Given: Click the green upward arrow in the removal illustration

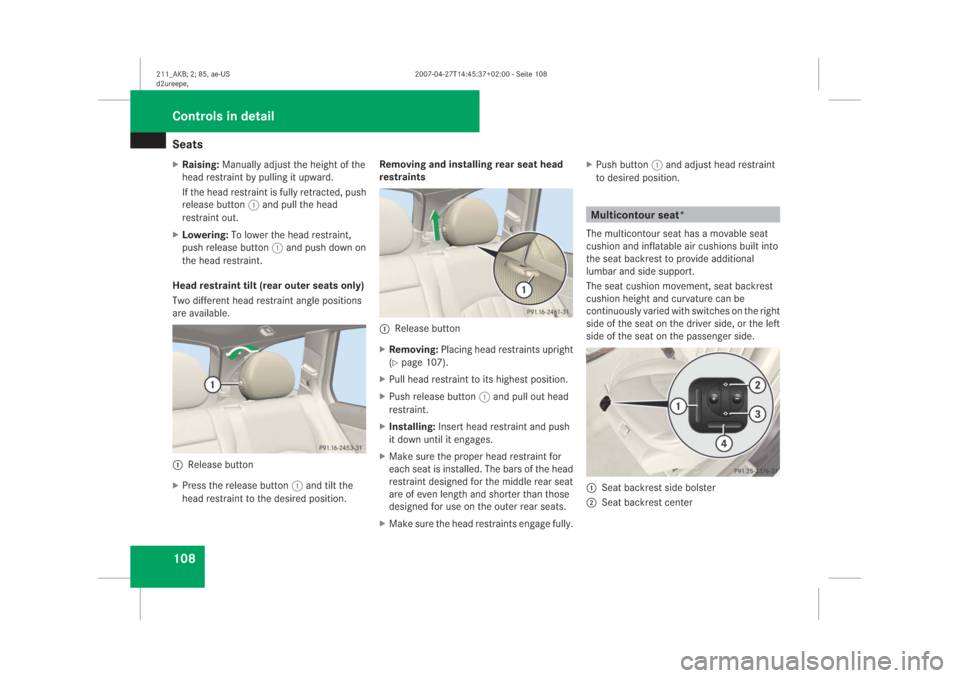Looking at the screenshot, I should [x=436, y=225].
